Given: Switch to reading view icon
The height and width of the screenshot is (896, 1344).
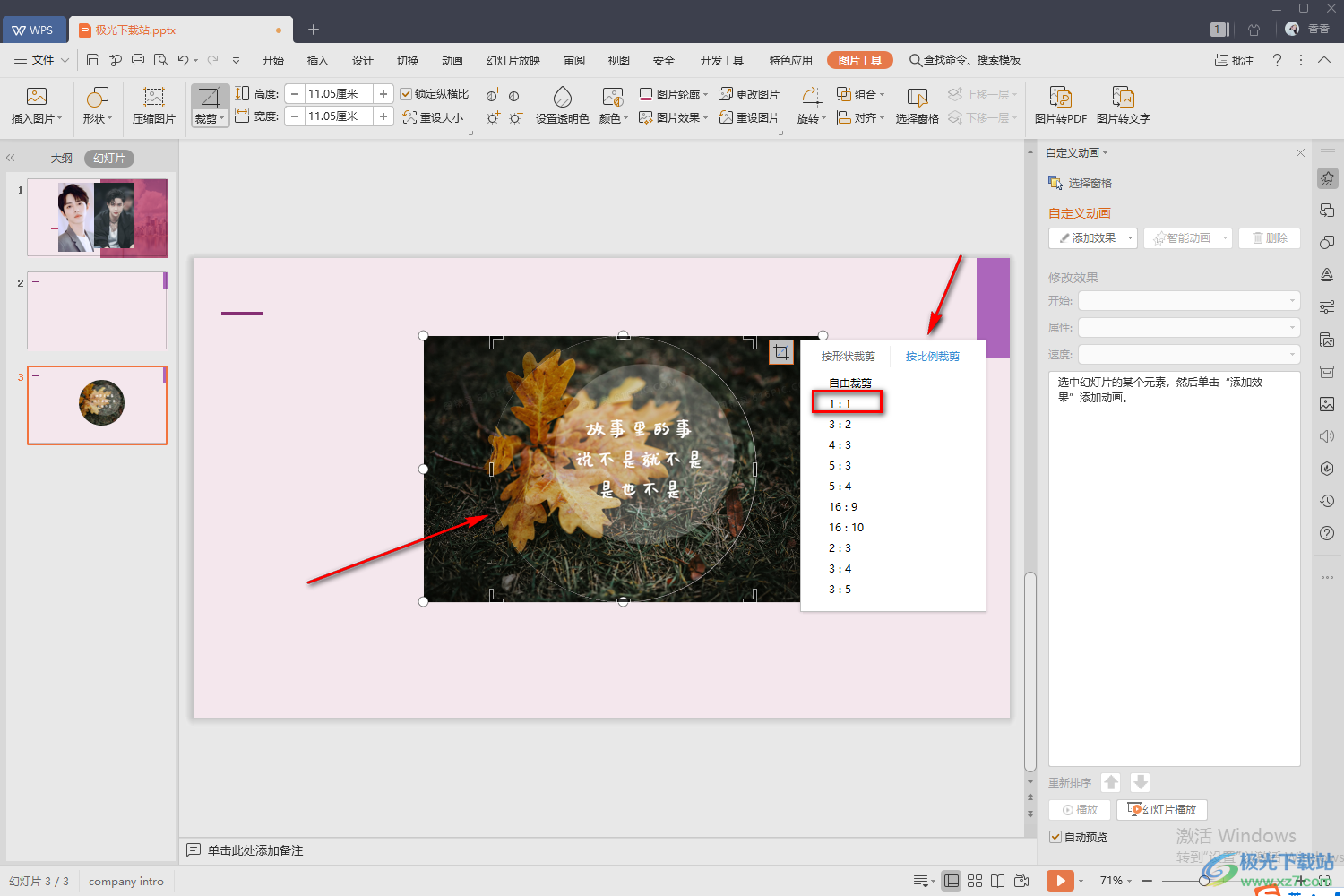Looking at the screenshot, I should 997,881.
